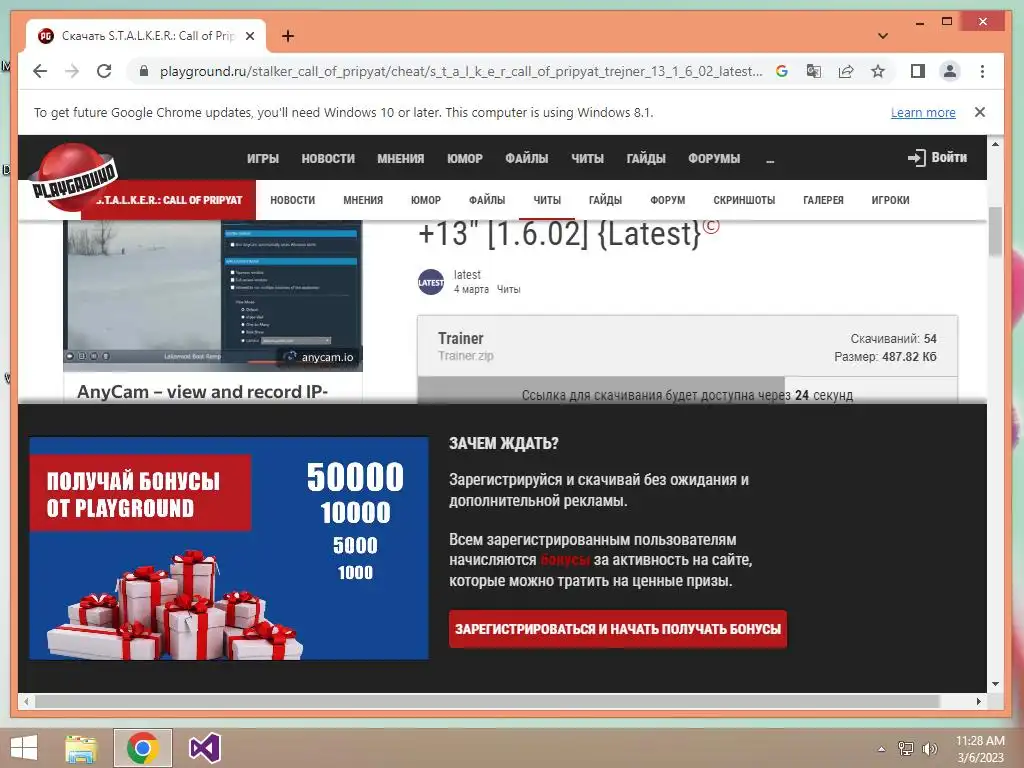Click the anycam.io badge
Screen dimensions: 1024x768
[319, 357]
